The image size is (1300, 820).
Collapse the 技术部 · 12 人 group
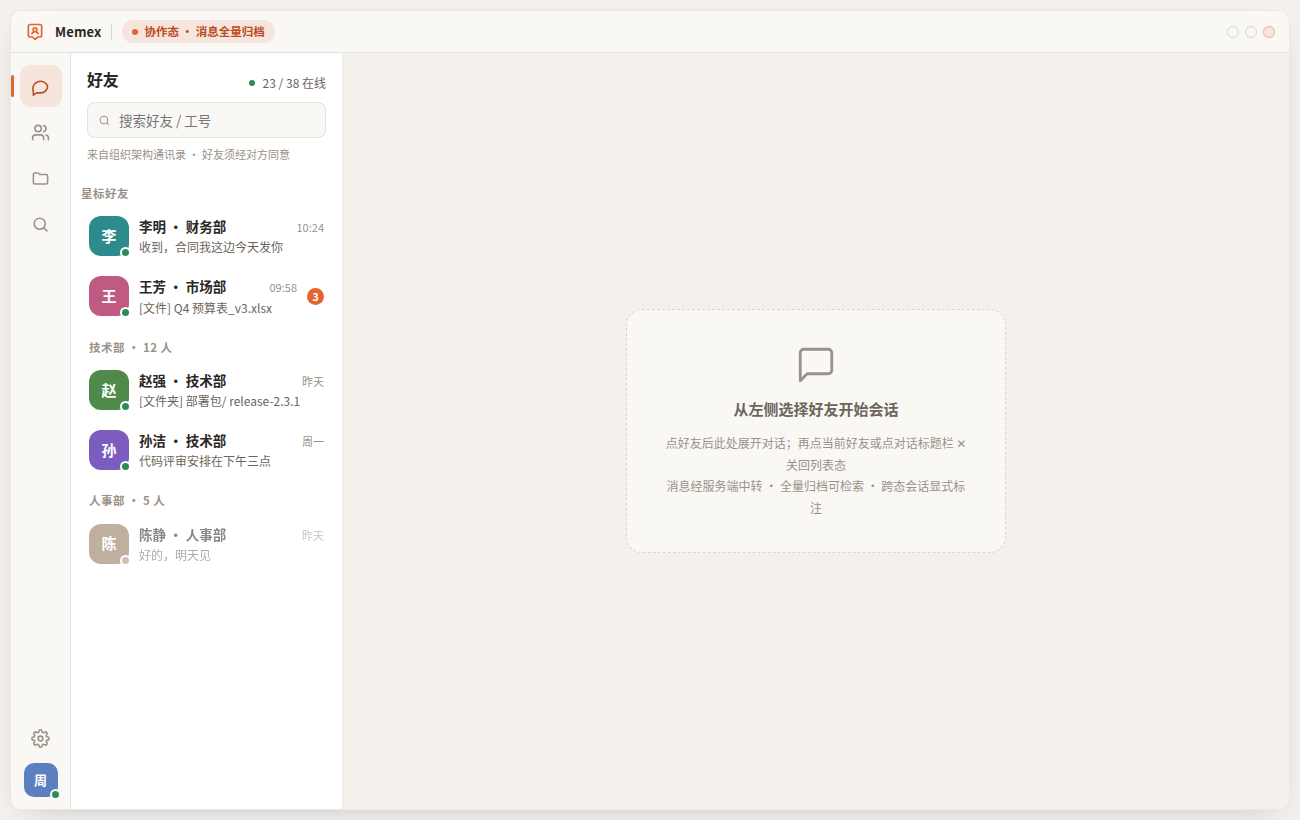[x=130, y=347]
